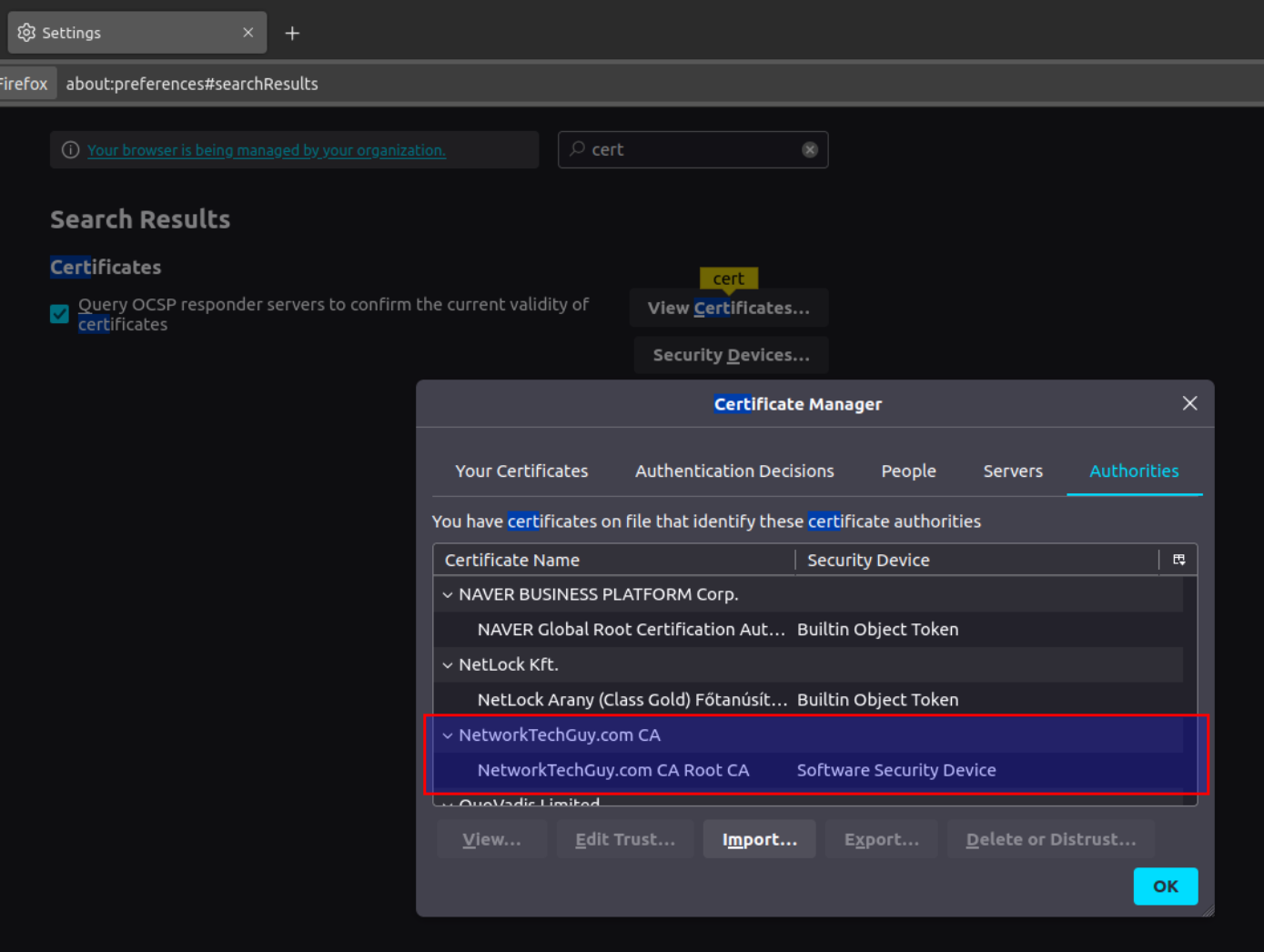1264x952 pixels.
Task: Click the info icon beside managed notice
Action: point(70,150)
